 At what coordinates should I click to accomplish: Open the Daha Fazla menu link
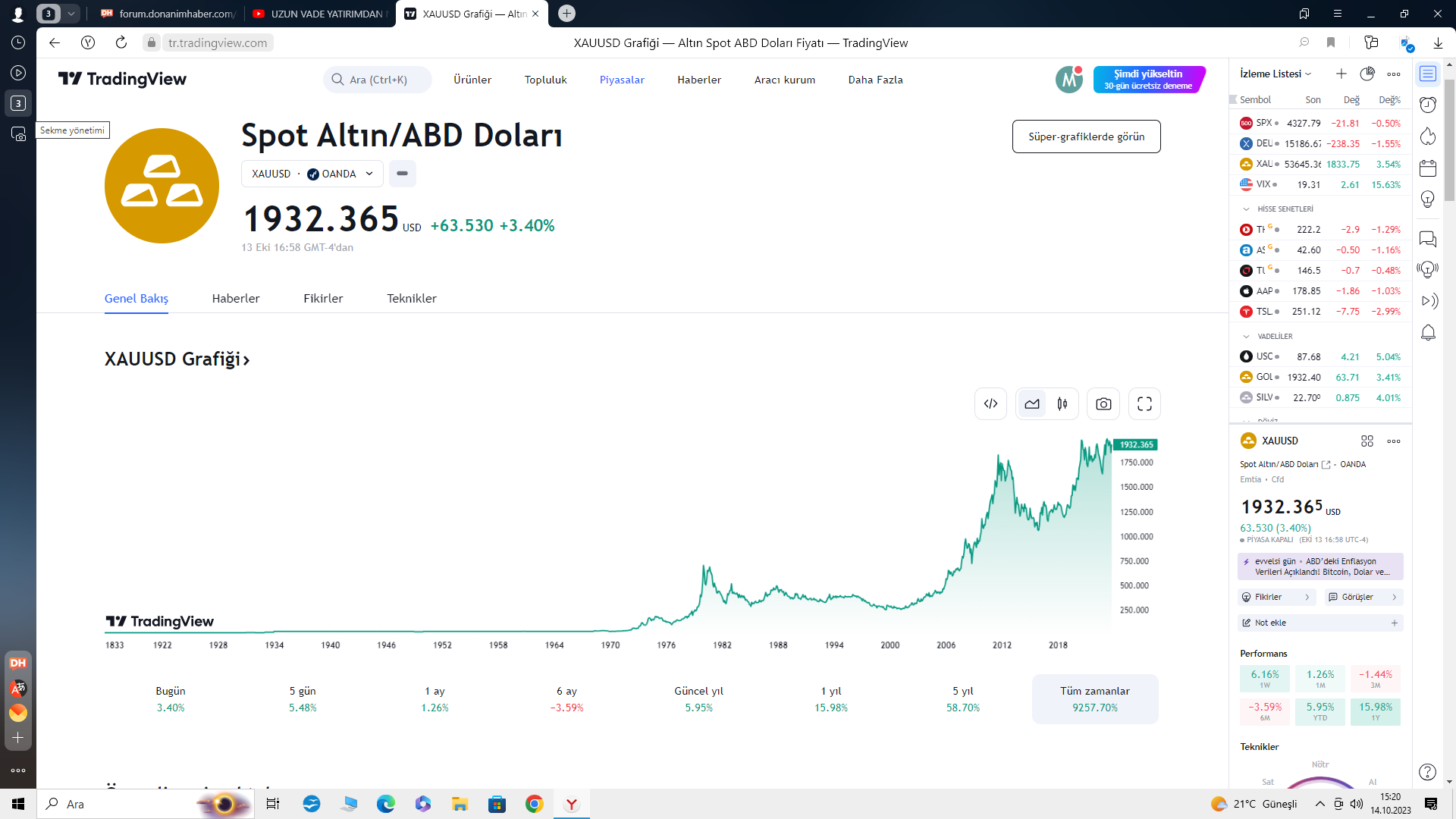pyautogui.click(x=875, y=80)
